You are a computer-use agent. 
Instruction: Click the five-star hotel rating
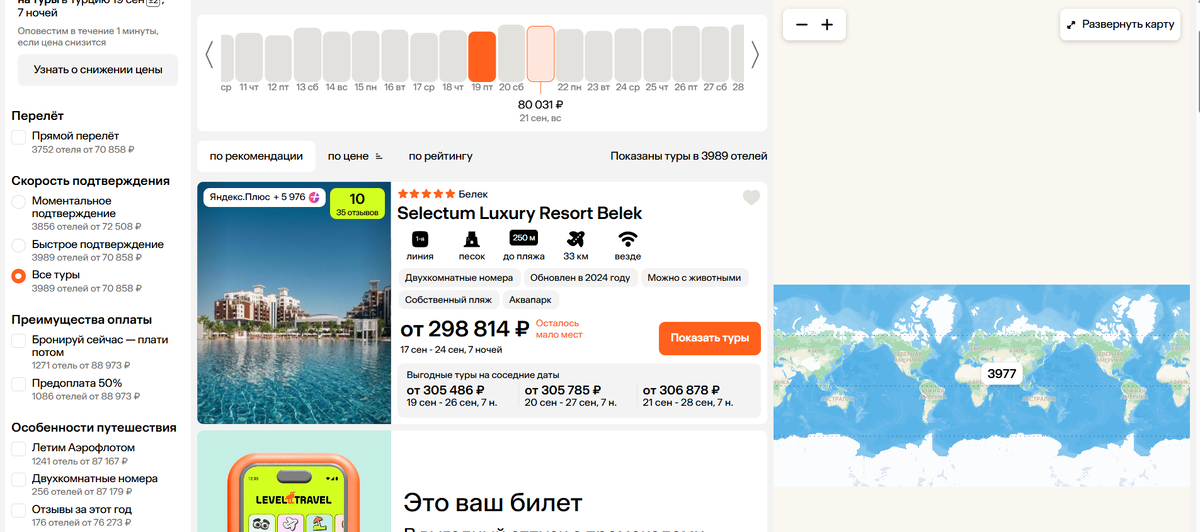[x=426, y=194]
